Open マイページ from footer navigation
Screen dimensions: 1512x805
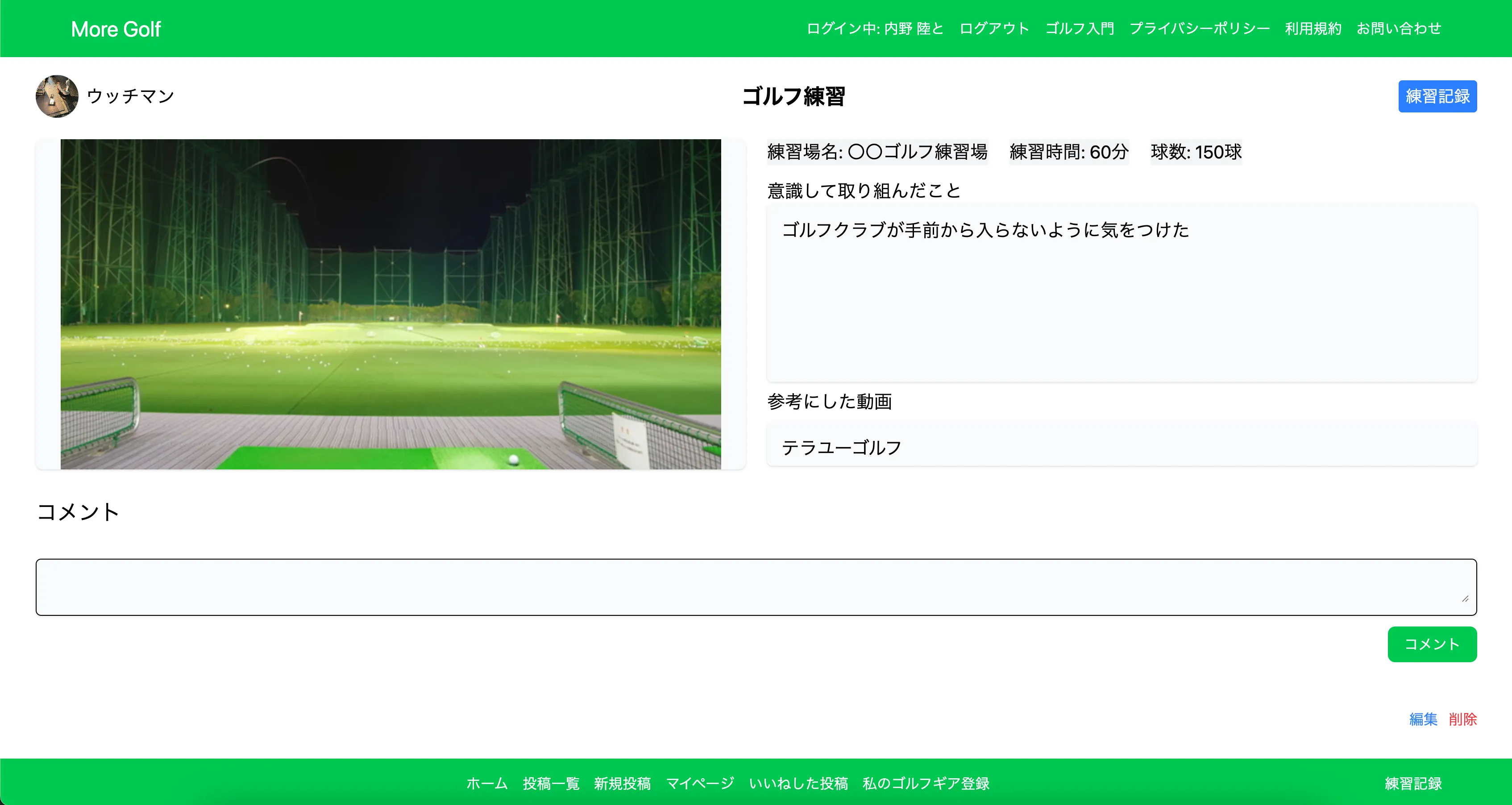(700, 783)
